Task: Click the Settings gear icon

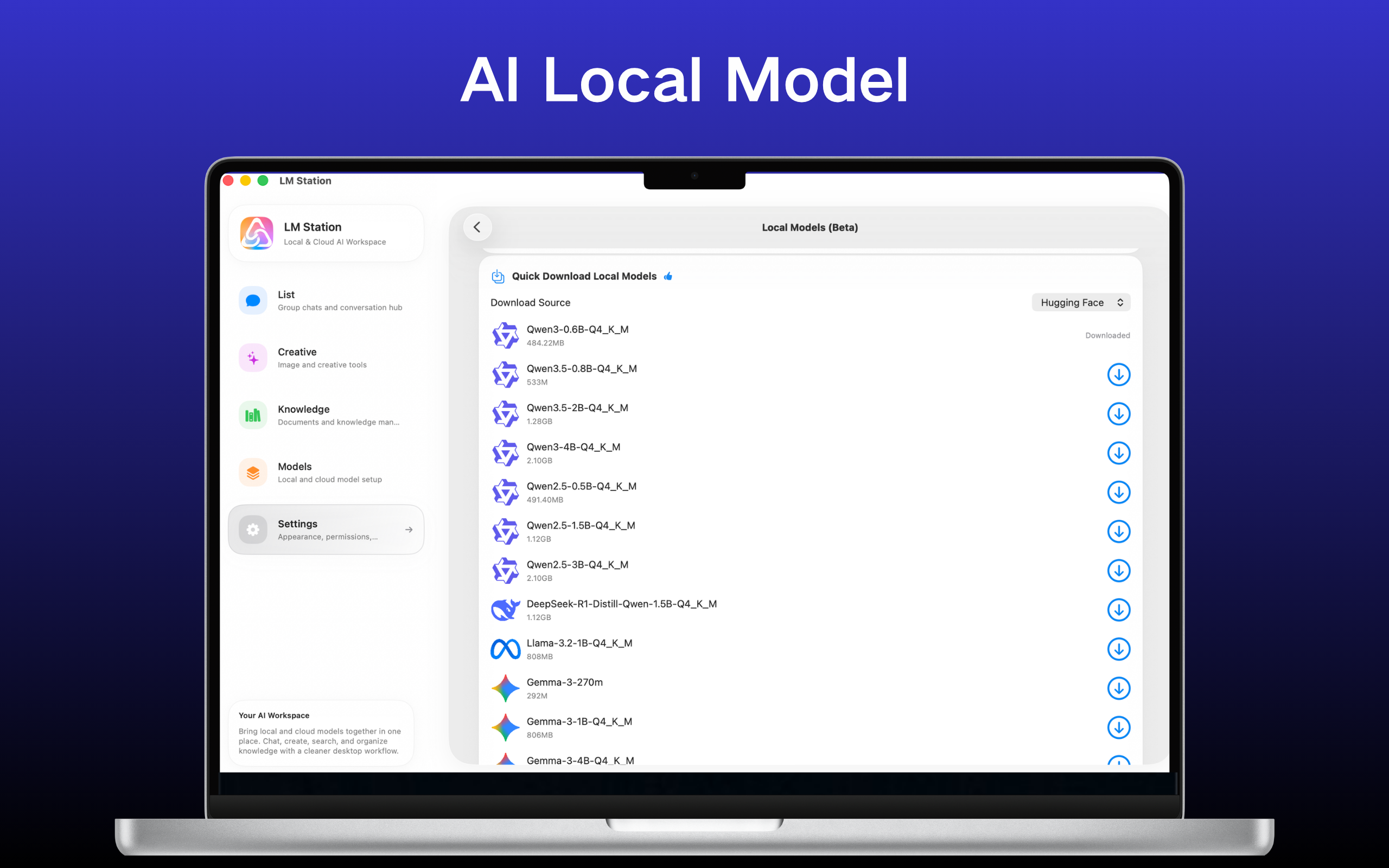Action: pos(252,529)
